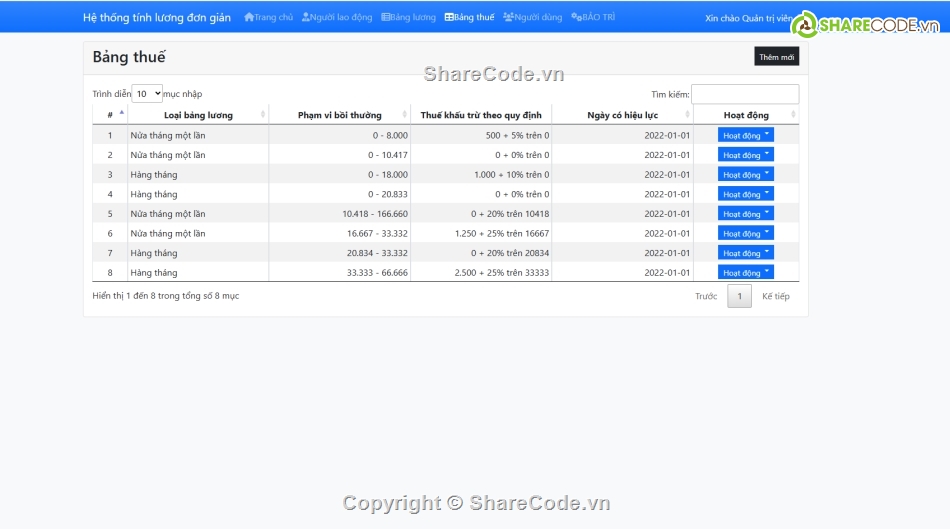Open Hoạt động dropdown for row 8
The width and height of the screenshot is (950, 529).
coord(745,272)
